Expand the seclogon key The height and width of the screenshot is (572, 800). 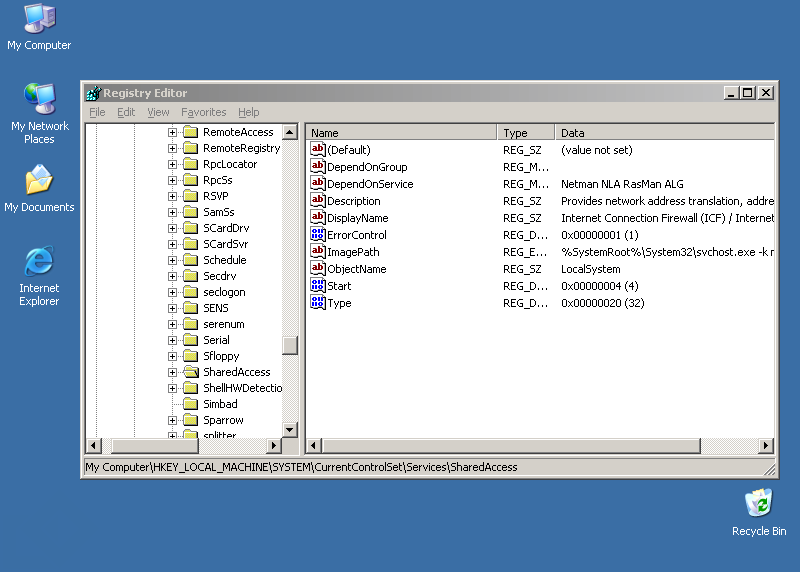pos(172,292)
